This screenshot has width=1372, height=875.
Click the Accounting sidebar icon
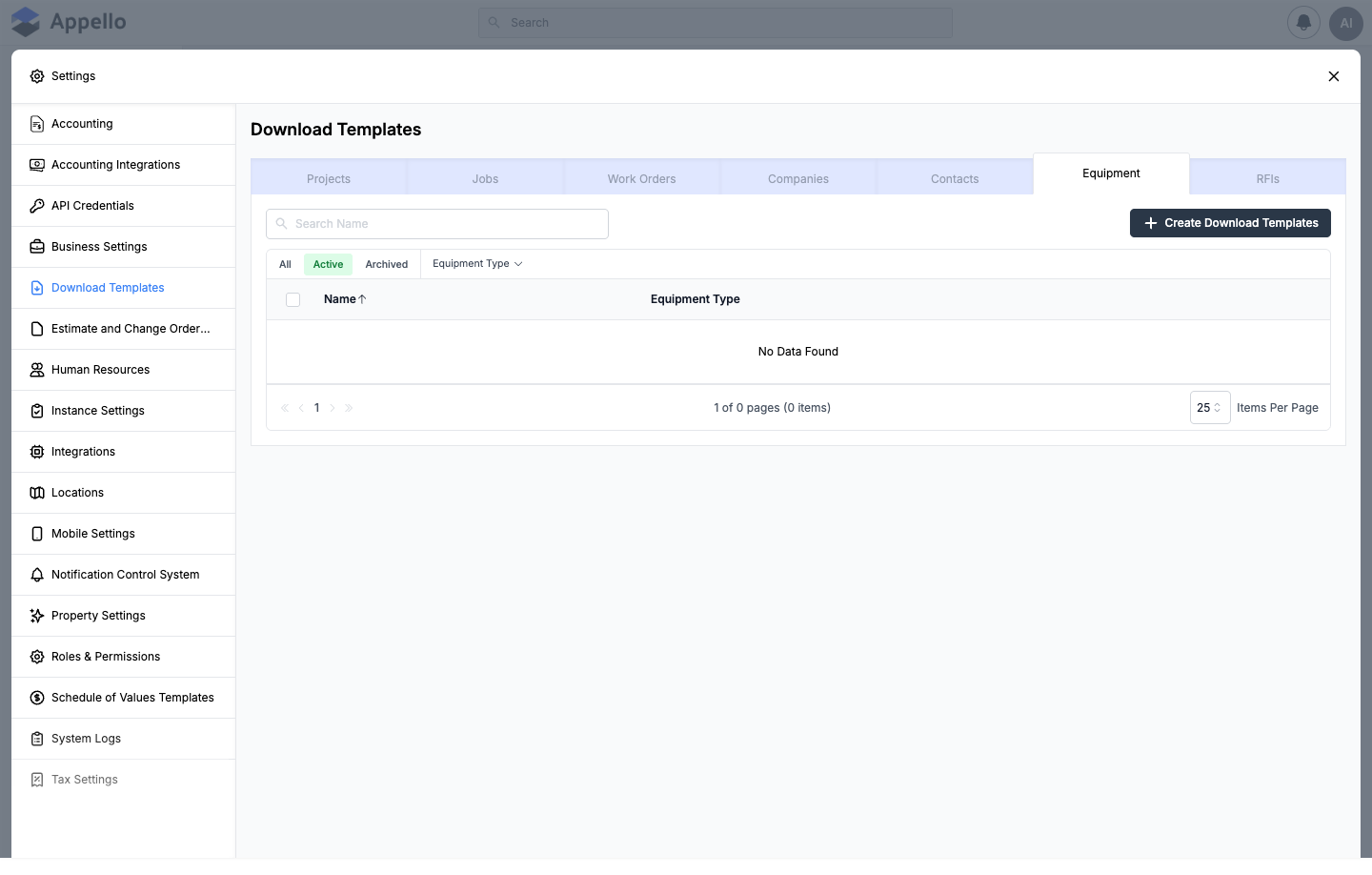click(37, 124)
